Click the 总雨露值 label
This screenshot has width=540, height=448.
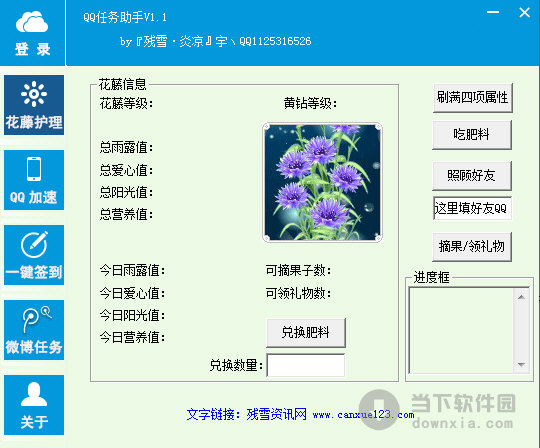(x=126, y=148)
